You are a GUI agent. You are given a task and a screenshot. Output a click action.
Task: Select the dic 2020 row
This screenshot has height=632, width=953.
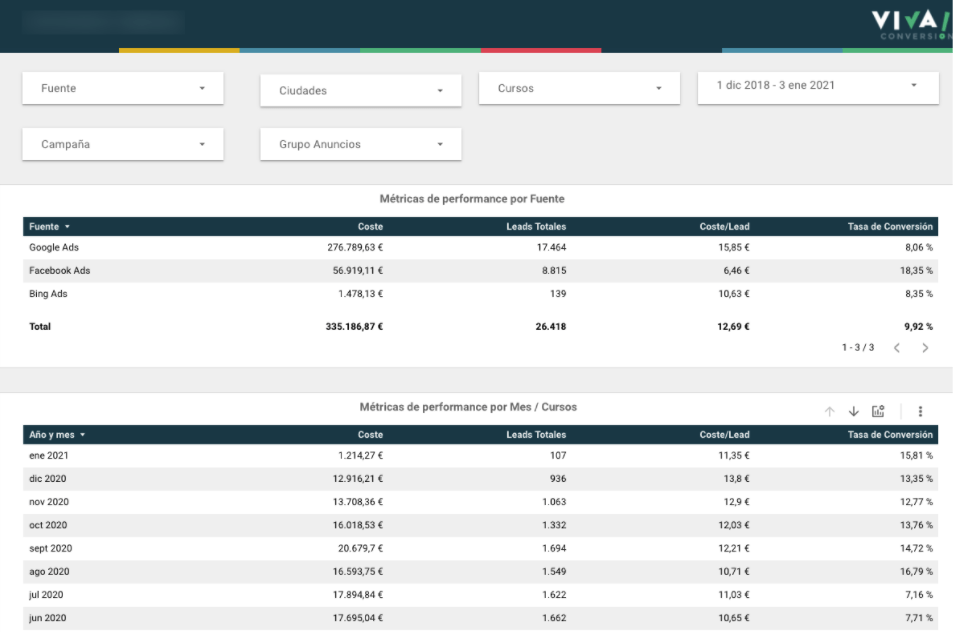point(480,478)
